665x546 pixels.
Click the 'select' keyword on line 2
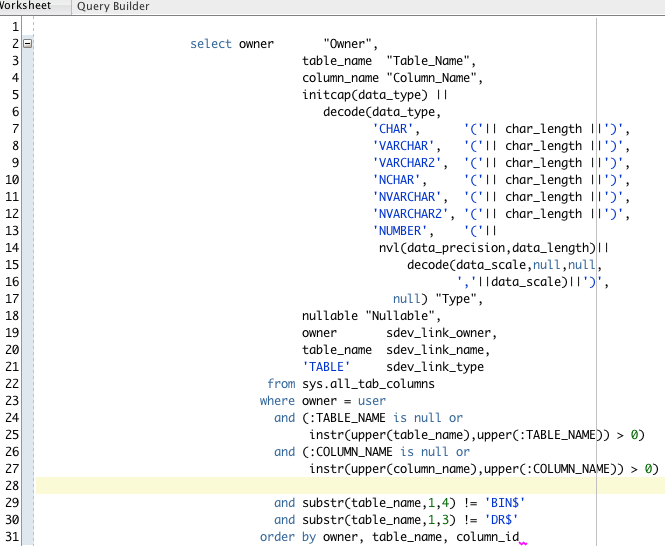pyautogui.click(x=211, y=44)
